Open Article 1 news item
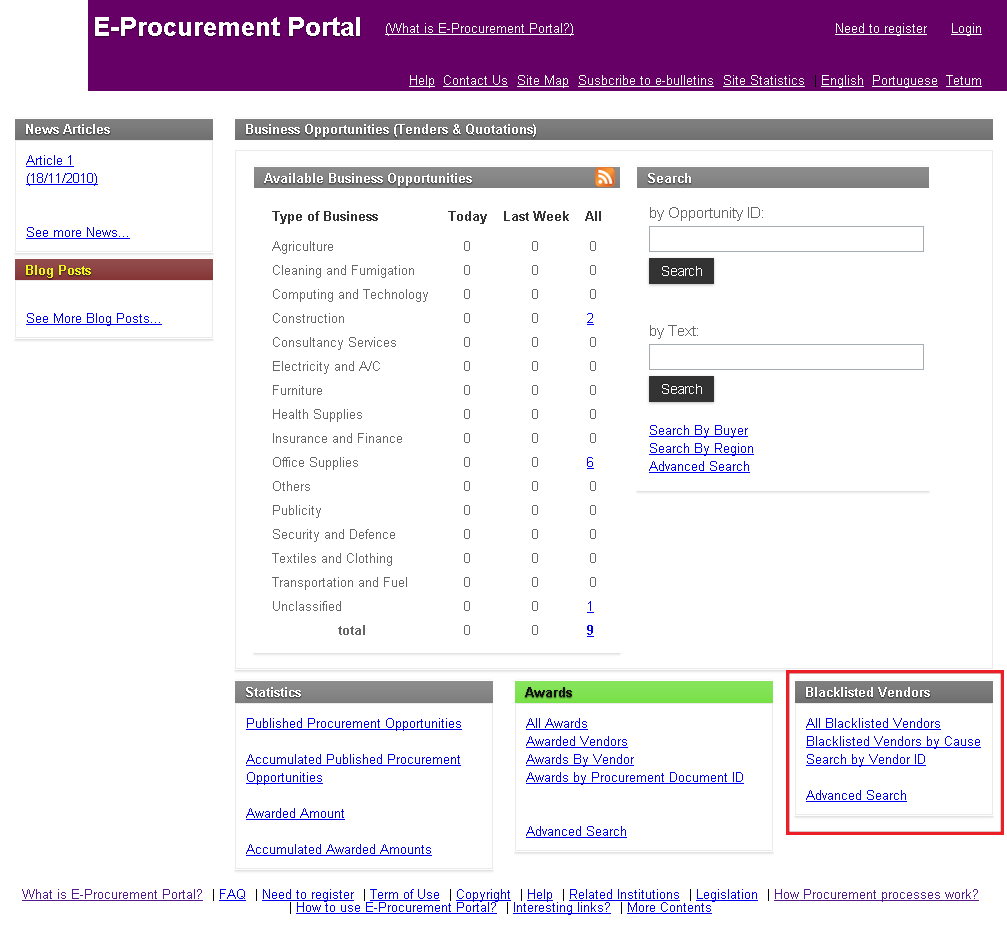Viewport: 1007px width, 925px height. point(50,161)
